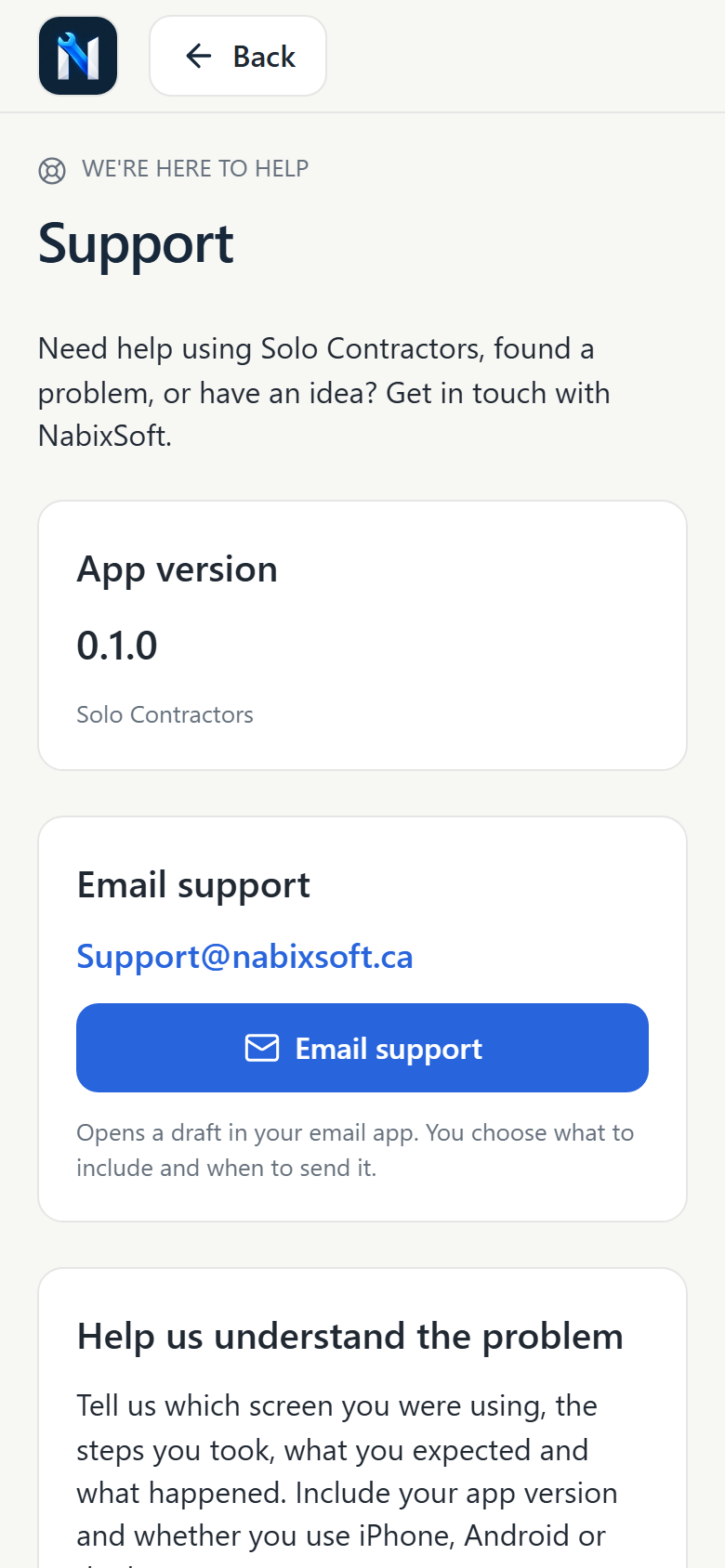Click the 'Need help using Solo Contractors' intro
This screenshot has height=1568, width=725.
pos(324,392)
